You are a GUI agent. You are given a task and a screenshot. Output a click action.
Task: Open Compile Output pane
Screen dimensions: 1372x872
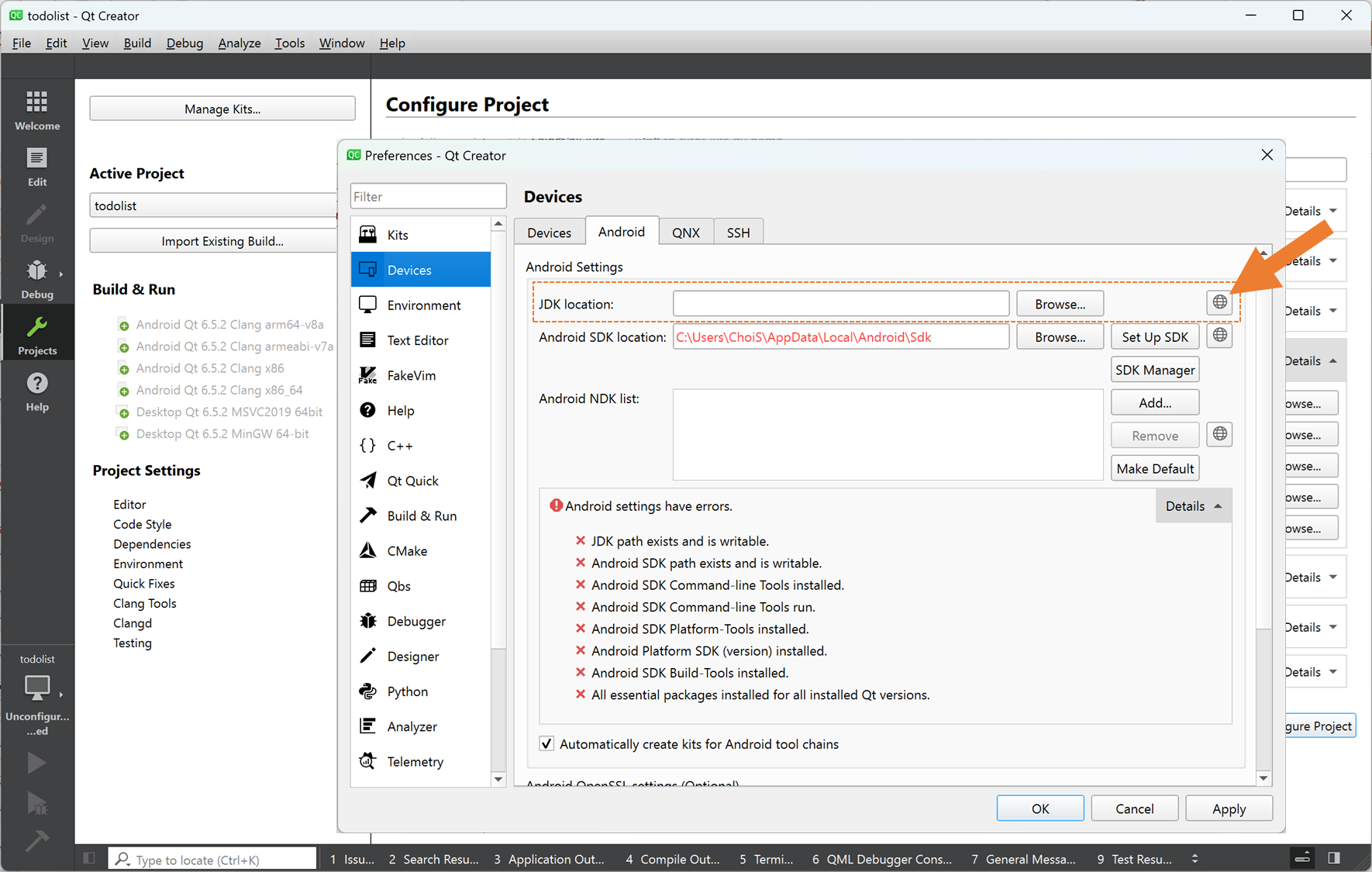(672, 859)
